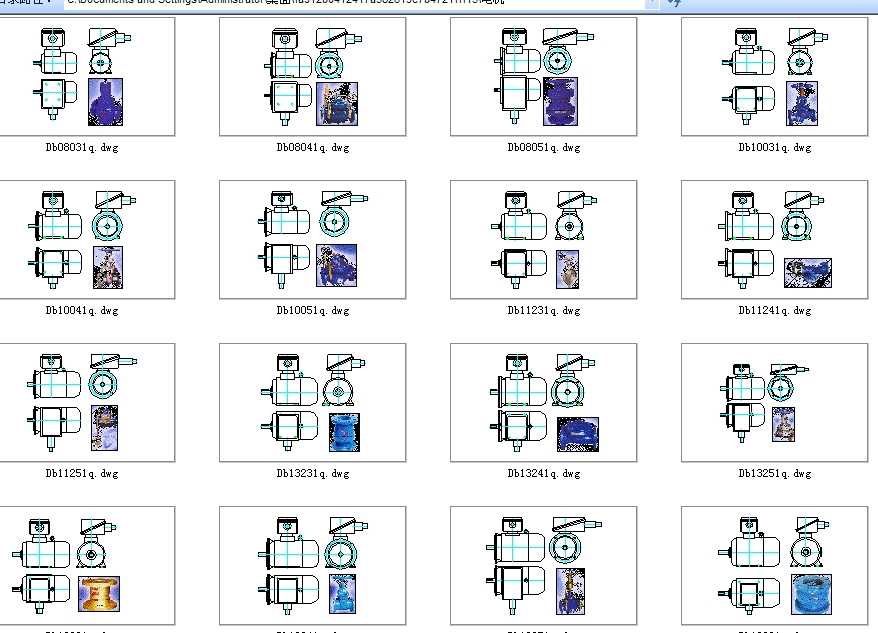The height and width of the screenshot is (633, 878).
Task: Choose the Db13251q.dwg motor drawing thumbnail
Action: (774, 402)
